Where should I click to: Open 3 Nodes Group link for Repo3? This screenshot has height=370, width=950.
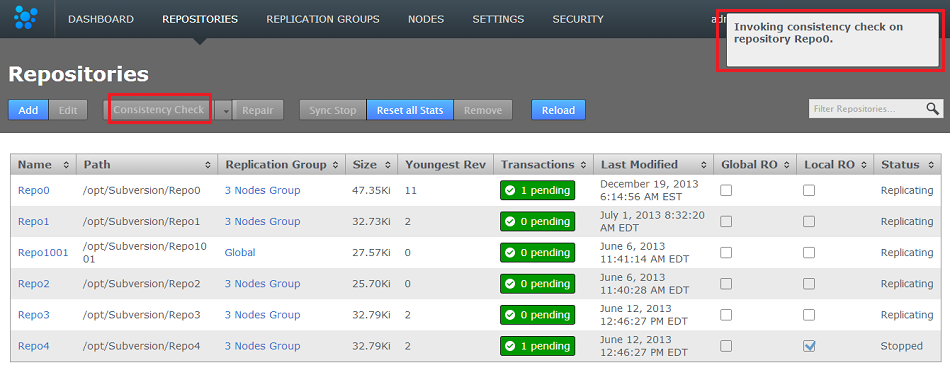point(262,315)
